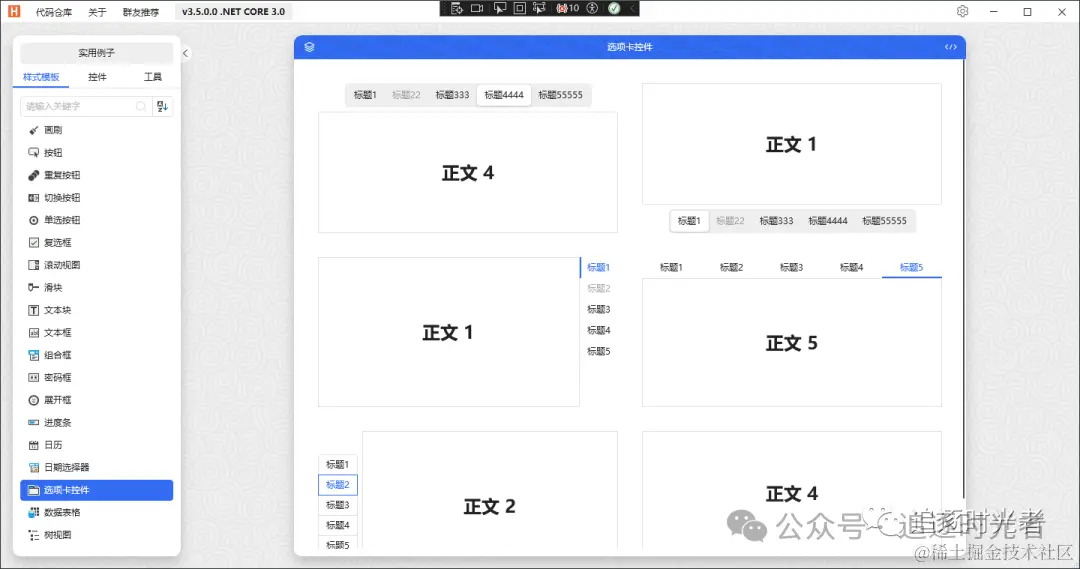The width and height of the screenshot is (1080, 569).
Task: Select 标题55555 in pill tabs above 正文 4
Action: [561, 95]
